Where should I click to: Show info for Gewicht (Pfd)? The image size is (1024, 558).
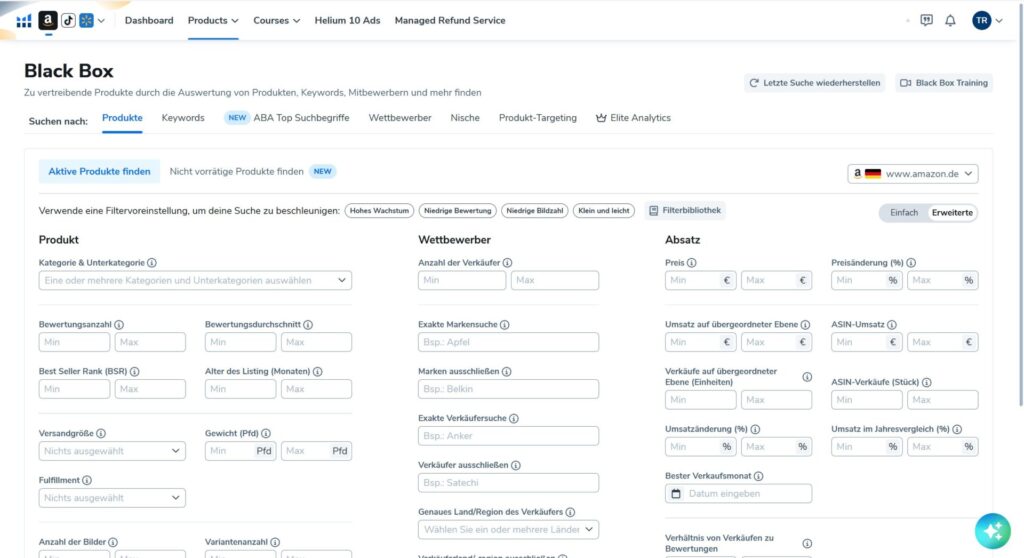coord(266,433)
